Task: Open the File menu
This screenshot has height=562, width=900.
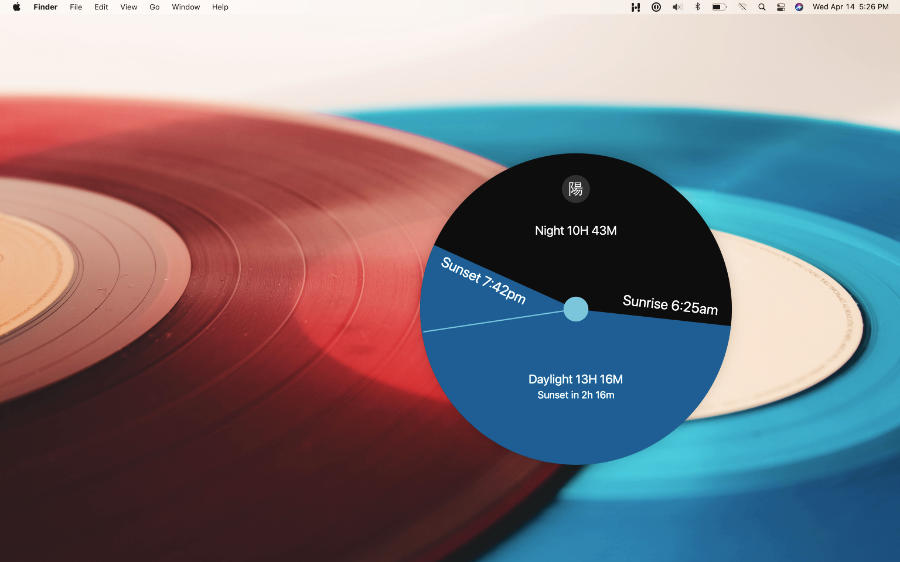Action: tap(76, 7)
